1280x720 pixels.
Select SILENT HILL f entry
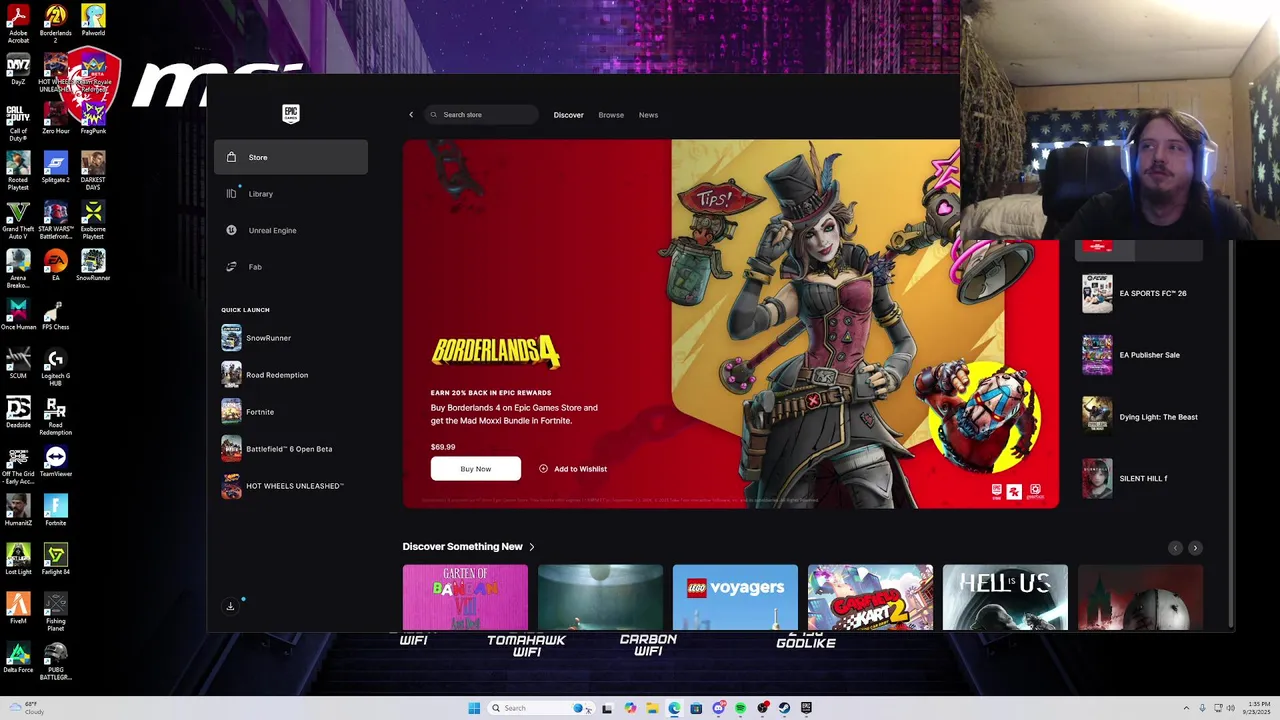(x=1140, y=478)
